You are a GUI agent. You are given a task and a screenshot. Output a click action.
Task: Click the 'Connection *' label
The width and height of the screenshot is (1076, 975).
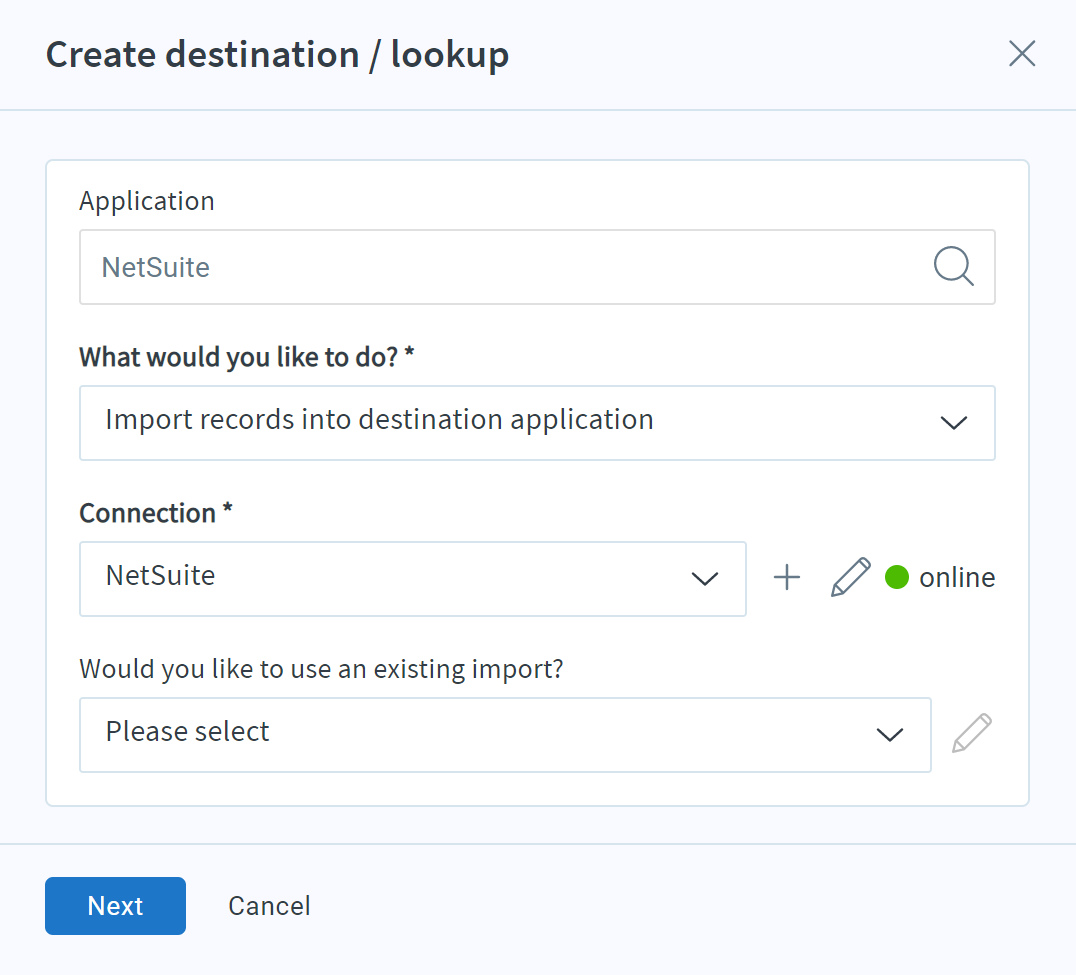tap(156, 513)
